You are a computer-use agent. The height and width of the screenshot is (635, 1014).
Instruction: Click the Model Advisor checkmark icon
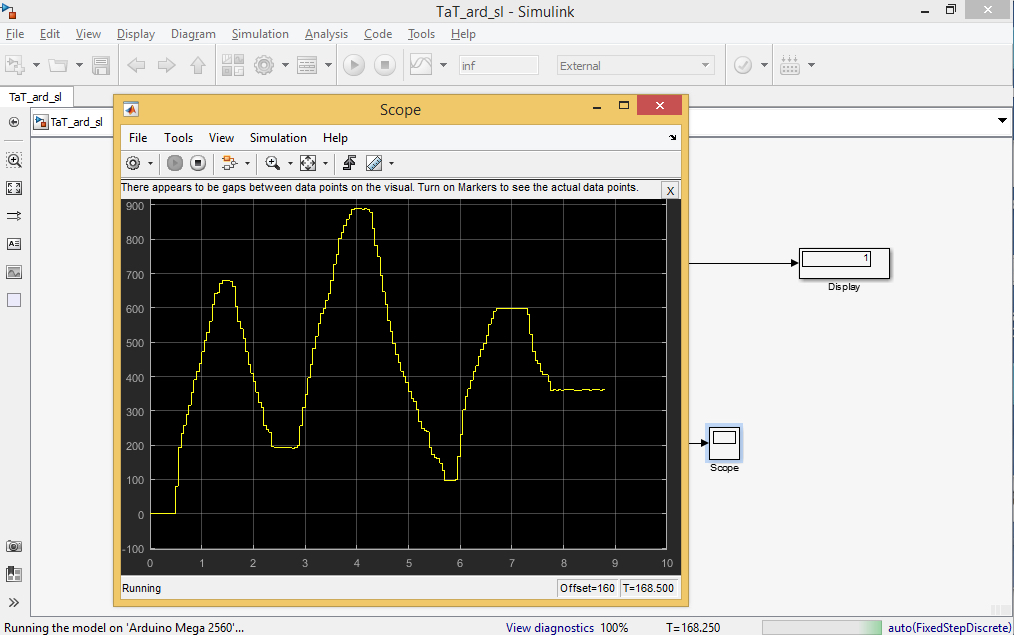743,65
